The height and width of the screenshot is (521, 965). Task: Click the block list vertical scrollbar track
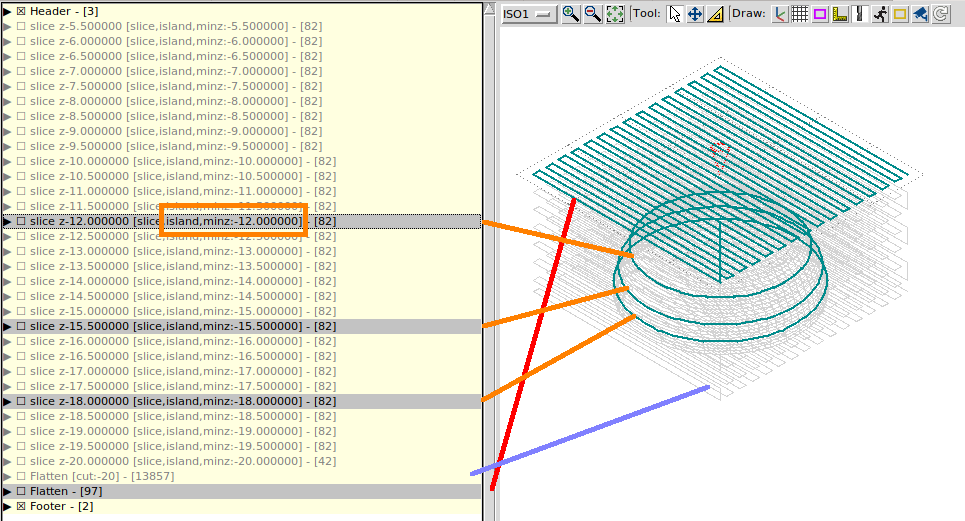pyautogui.click(x=490, y=268)
